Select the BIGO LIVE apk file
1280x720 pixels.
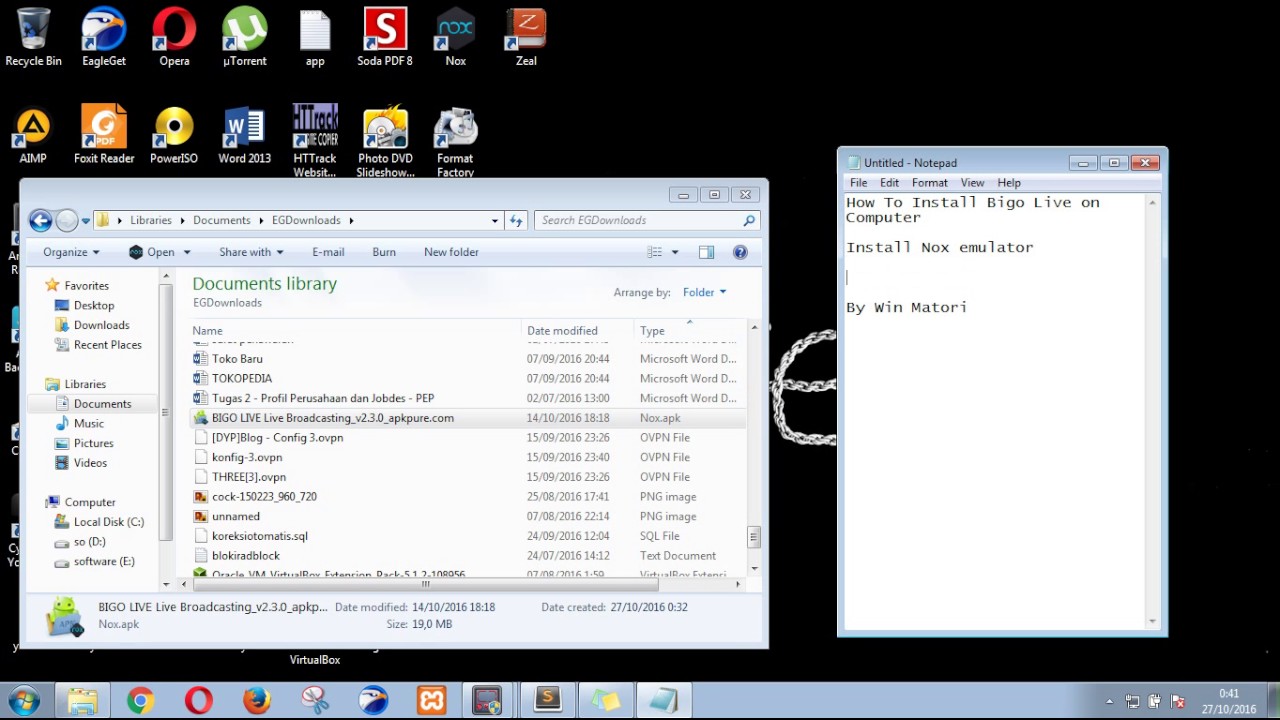point(468,418)
